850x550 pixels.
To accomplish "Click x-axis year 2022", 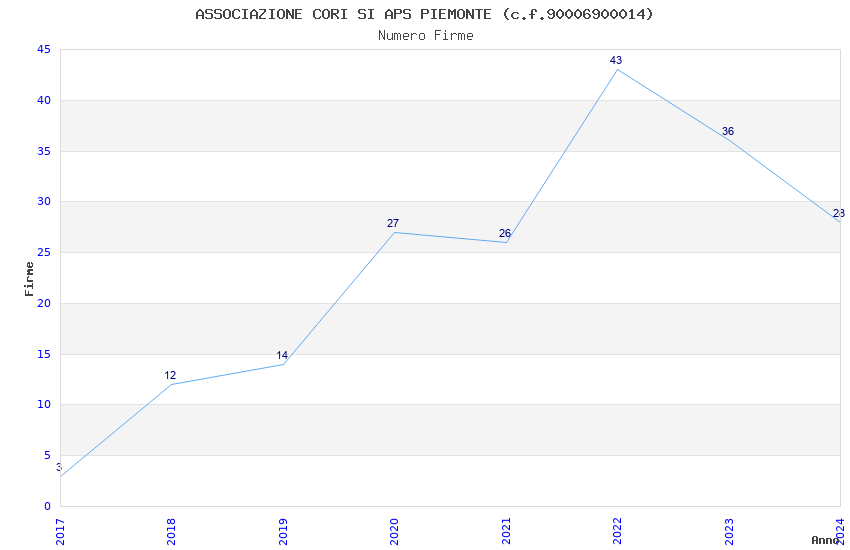I will pyautogui.click(x=617, y=532).
